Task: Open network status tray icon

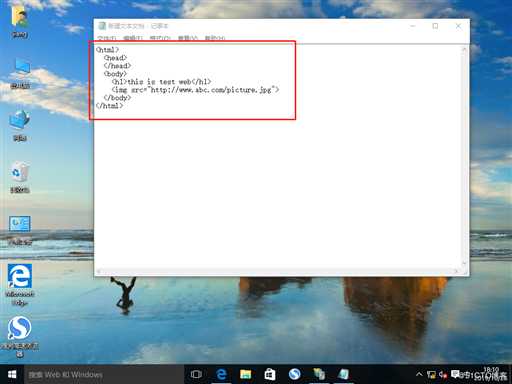Action: coord(431,375)
